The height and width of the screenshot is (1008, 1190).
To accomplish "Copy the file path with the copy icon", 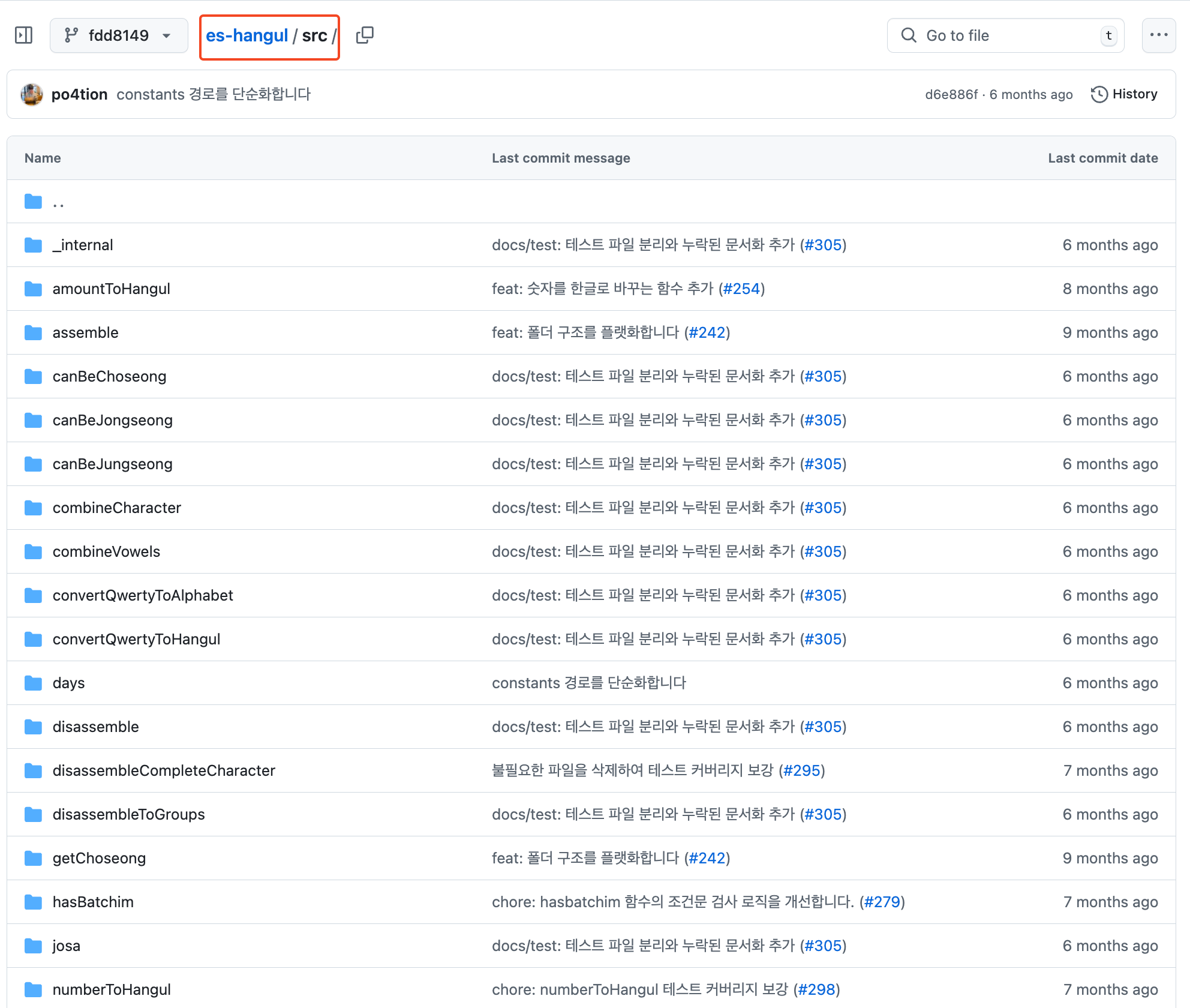I will pyautogui.click(x=365, y=35).
